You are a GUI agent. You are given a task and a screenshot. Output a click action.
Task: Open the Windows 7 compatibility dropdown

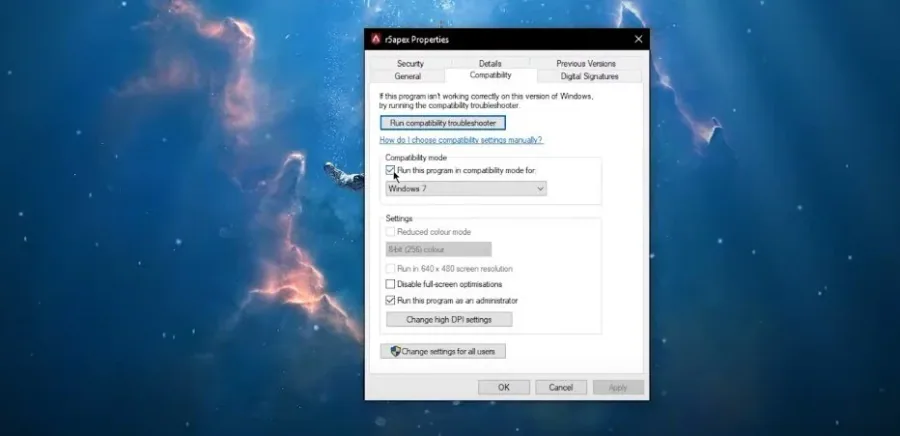(x=466, y=188)
